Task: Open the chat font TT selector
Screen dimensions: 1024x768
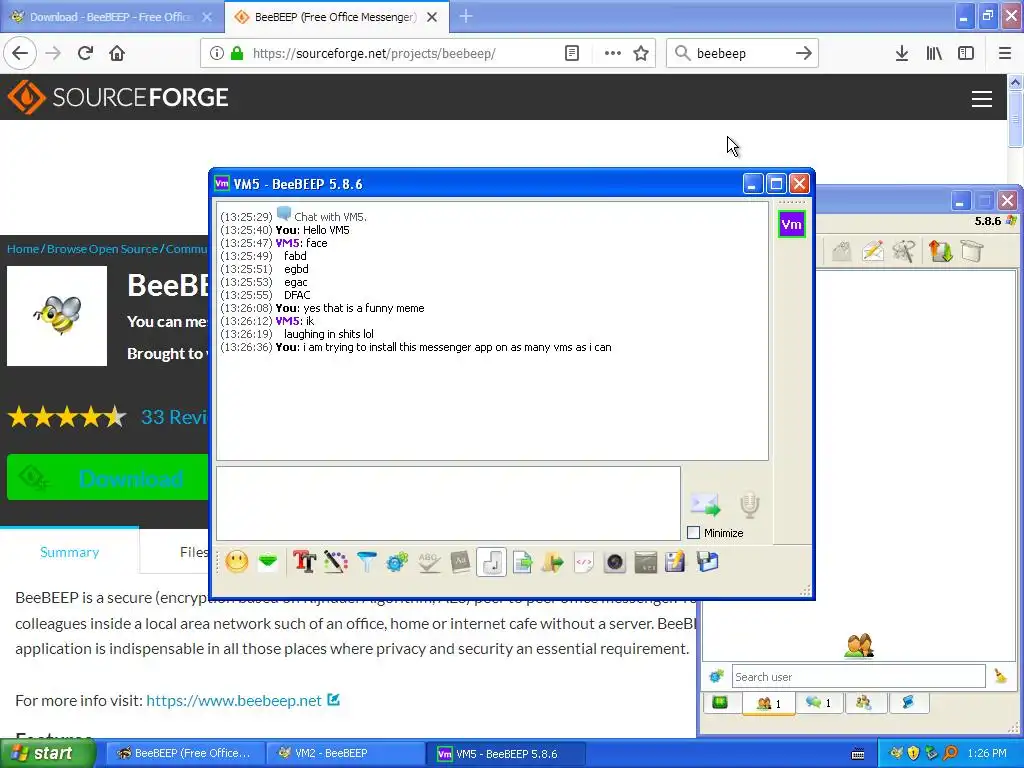Action: coord(304,562)
